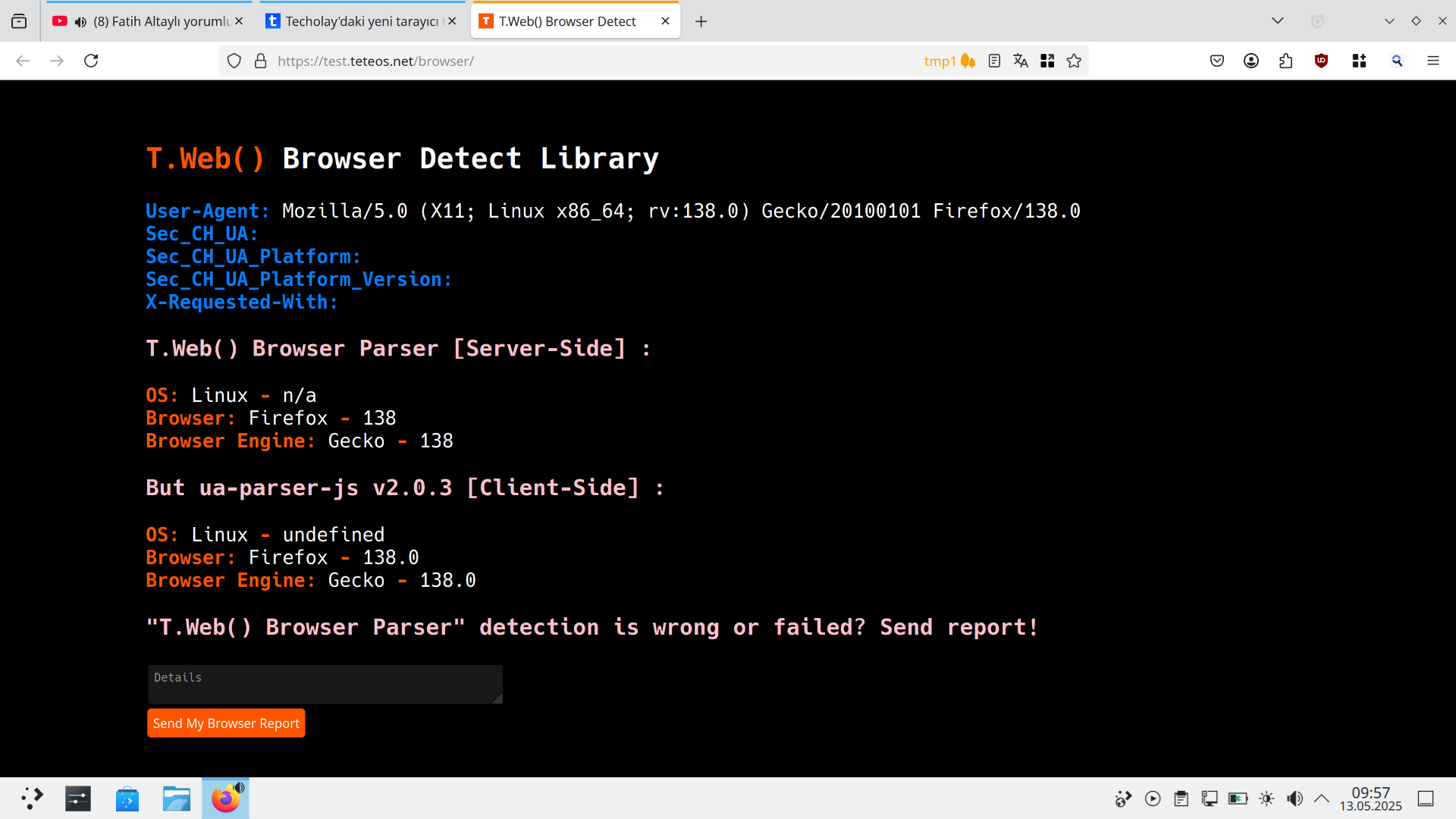The height and width of the screenshot is (819, 1456).
Task: Click the squares-plus extension toolbar icon
Action: (x=1359, y=61)
